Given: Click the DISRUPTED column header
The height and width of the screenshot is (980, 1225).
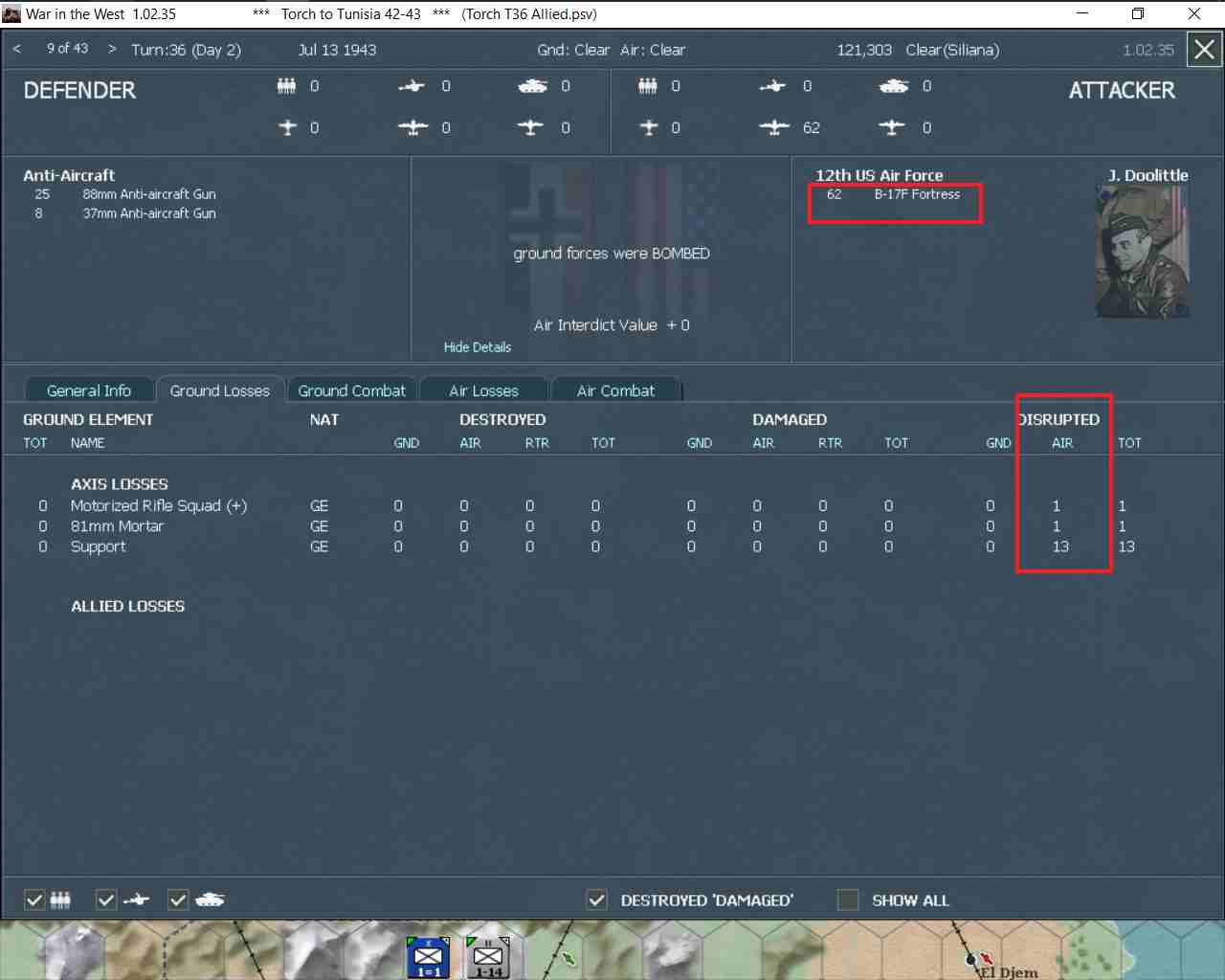Looking at the screenshot, I should point(1058,419).
